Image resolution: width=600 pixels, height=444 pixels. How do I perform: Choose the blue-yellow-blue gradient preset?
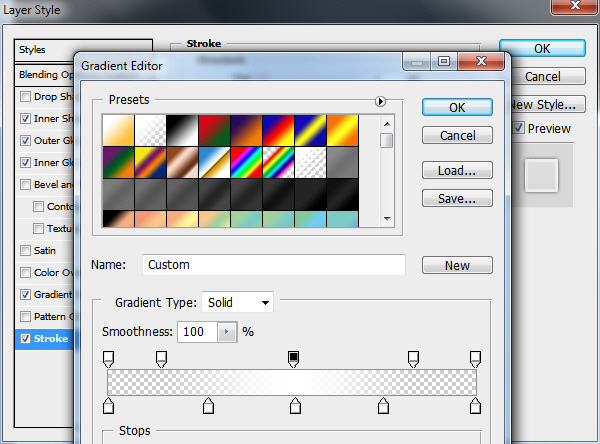(x=311, y=131)
